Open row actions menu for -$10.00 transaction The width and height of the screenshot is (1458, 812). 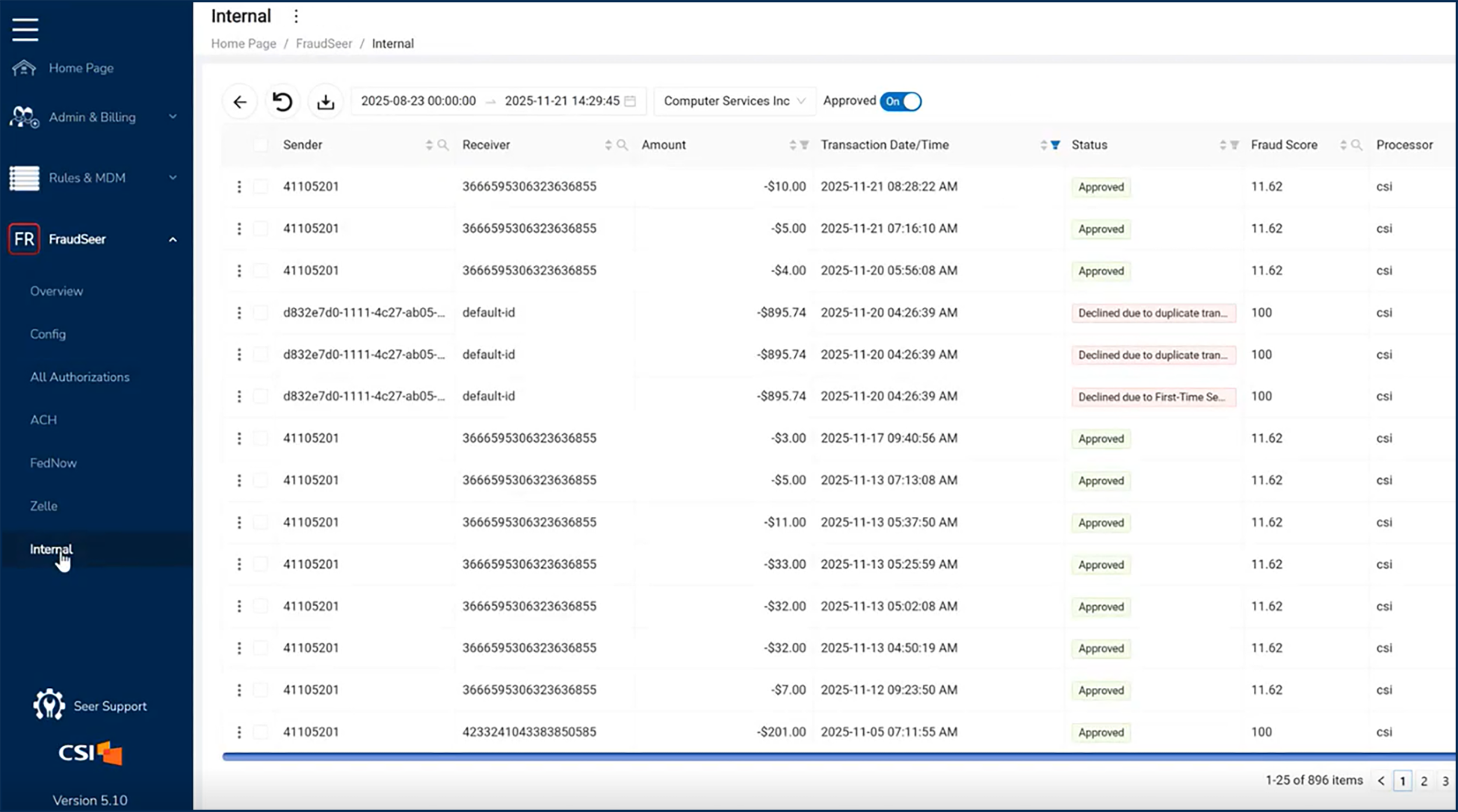click(x=239, y=187)
